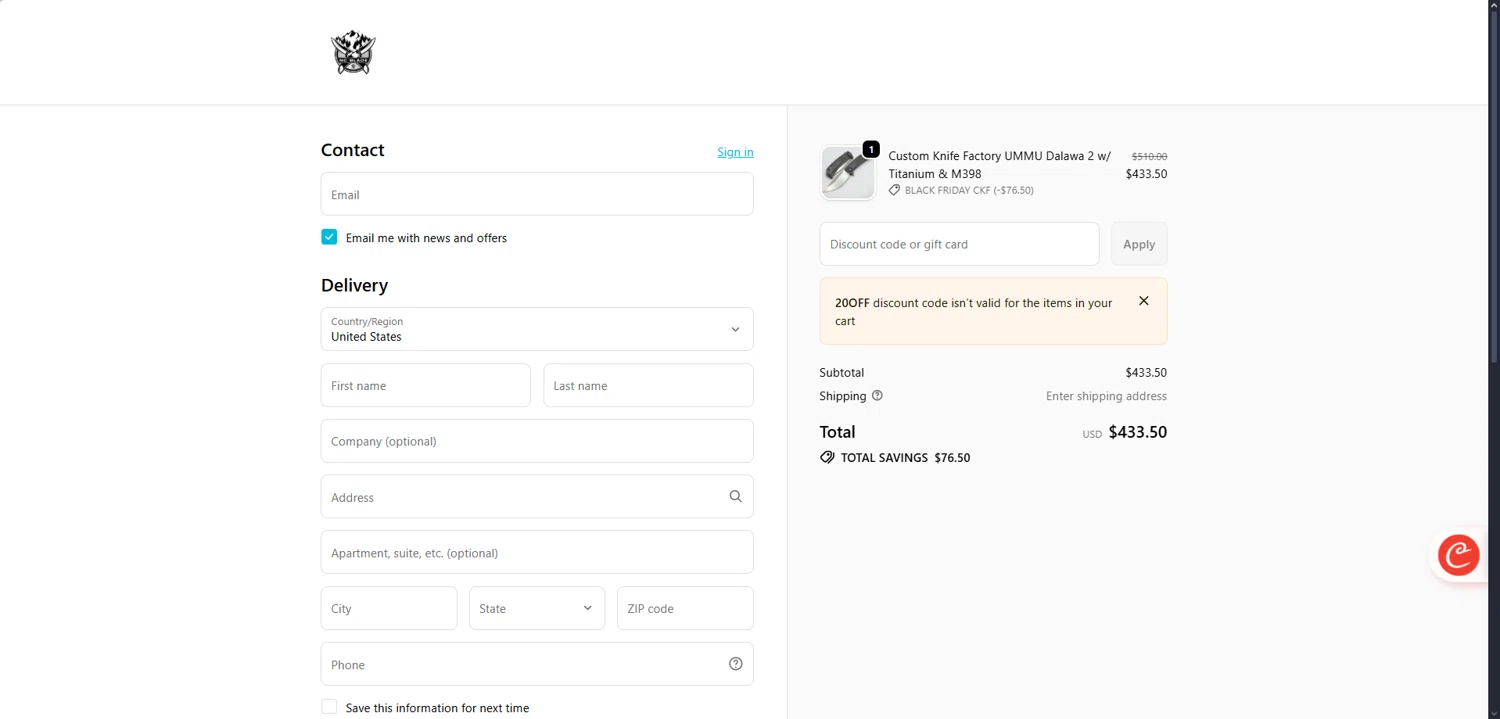1500x719 pixels.
Task: Expand the State dropdown
Action: (x=537, y=608)
